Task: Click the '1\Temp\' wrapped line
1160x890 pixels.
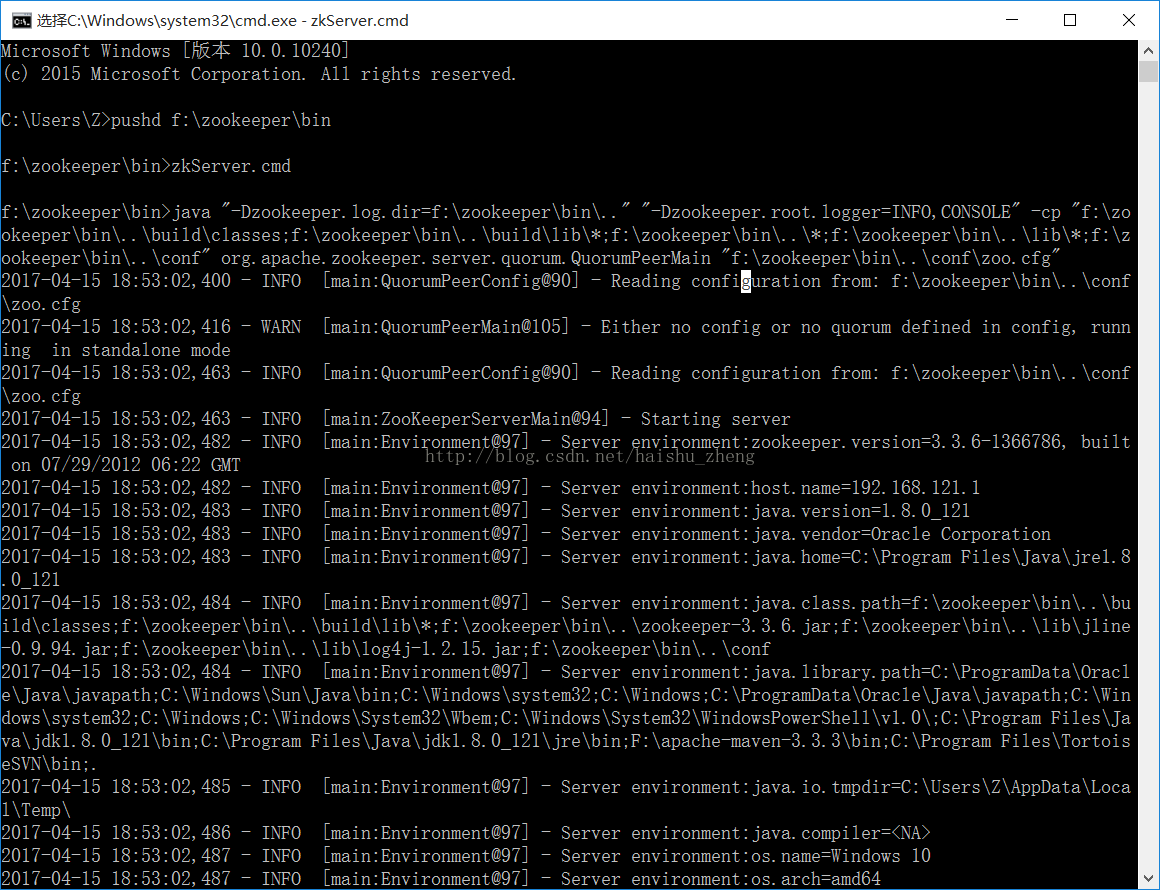Action: pos(36,809)
